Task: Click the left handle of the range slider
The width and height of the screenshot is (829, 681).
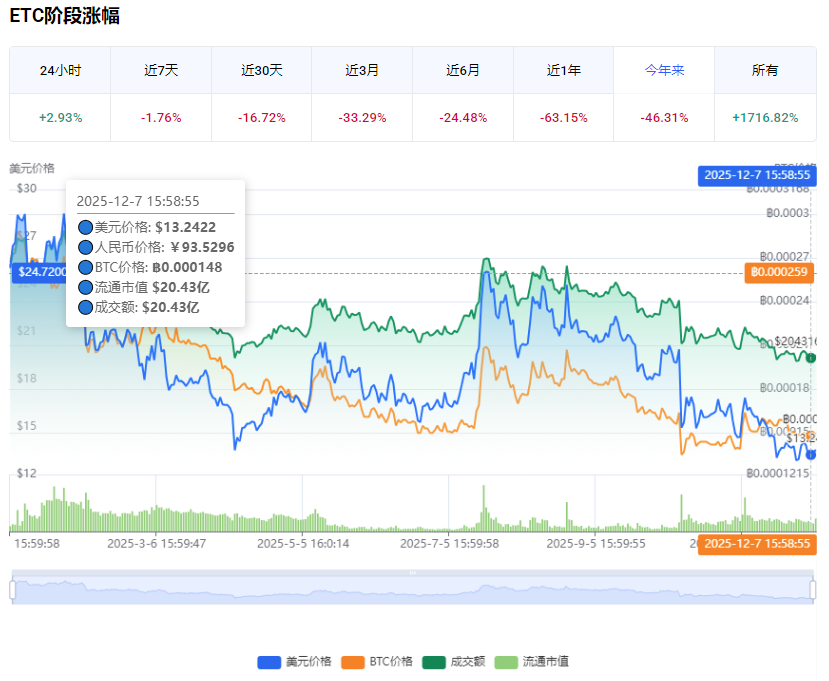Action: 13,590
